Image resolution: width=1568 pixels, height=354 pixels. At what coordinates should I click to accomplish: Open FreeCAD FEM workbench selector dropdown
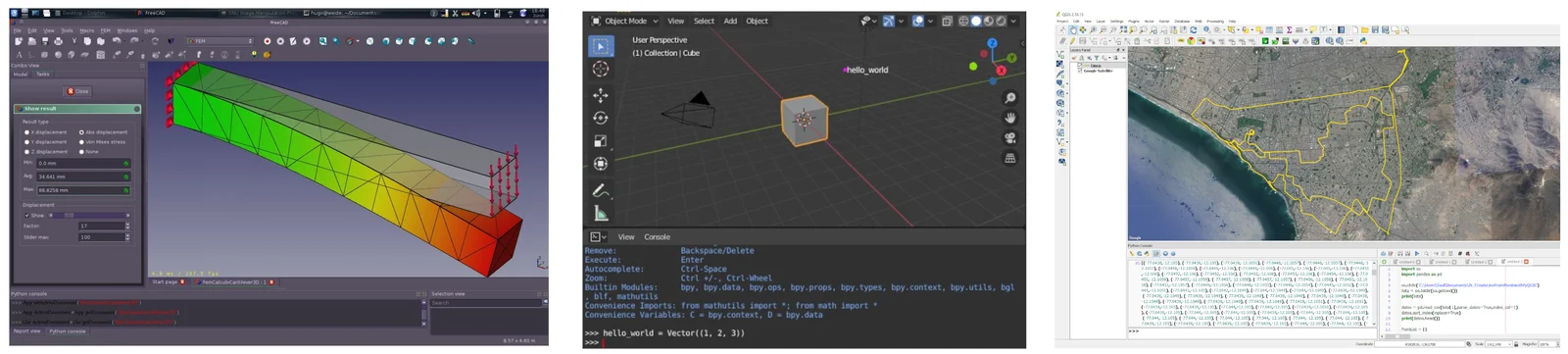coord(220,41)
